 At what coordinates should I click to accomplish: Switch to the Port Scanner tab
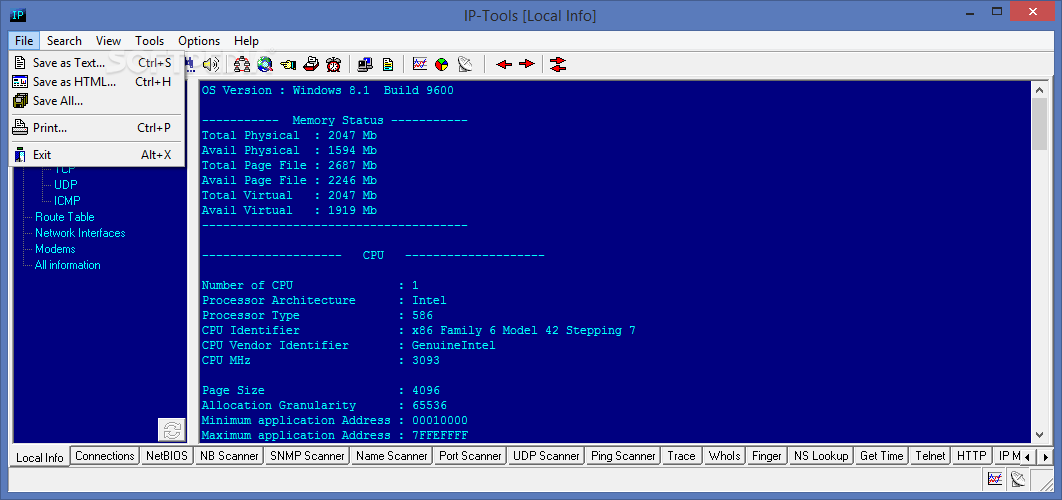point(470,456)
